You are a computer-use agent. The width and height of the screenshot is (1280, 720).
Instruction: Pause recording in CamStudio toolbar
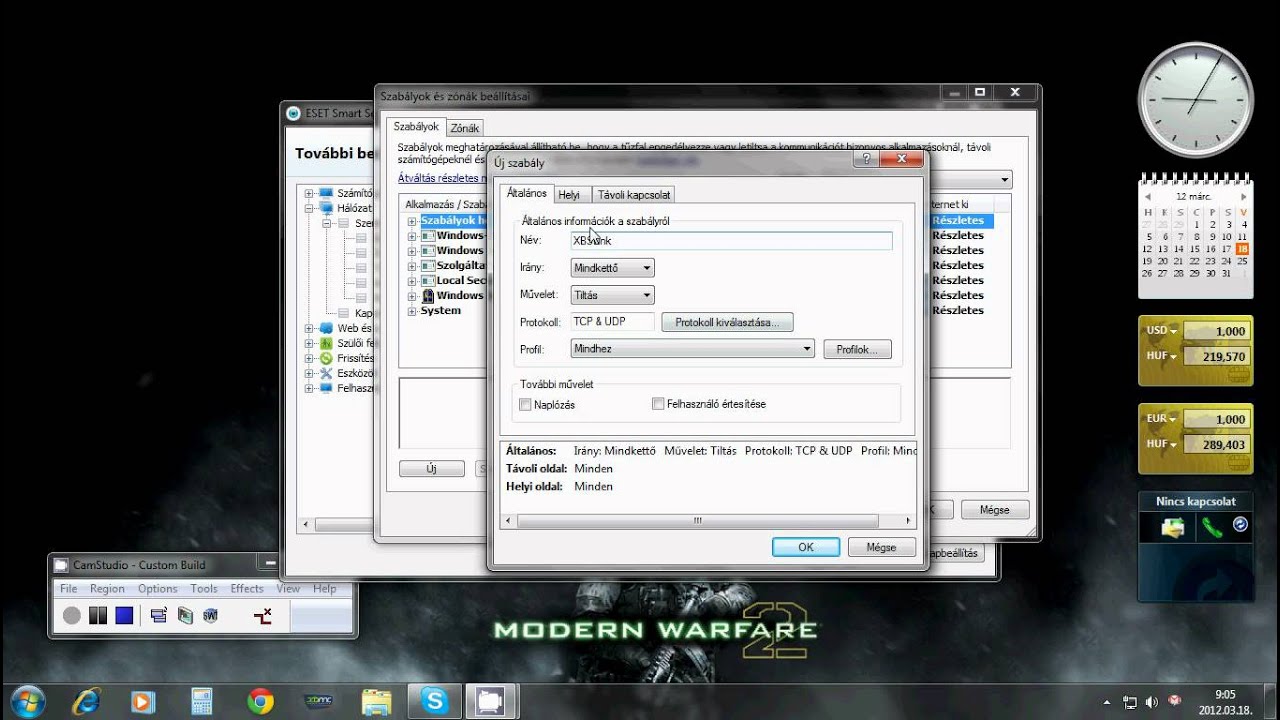coord(98,616)
